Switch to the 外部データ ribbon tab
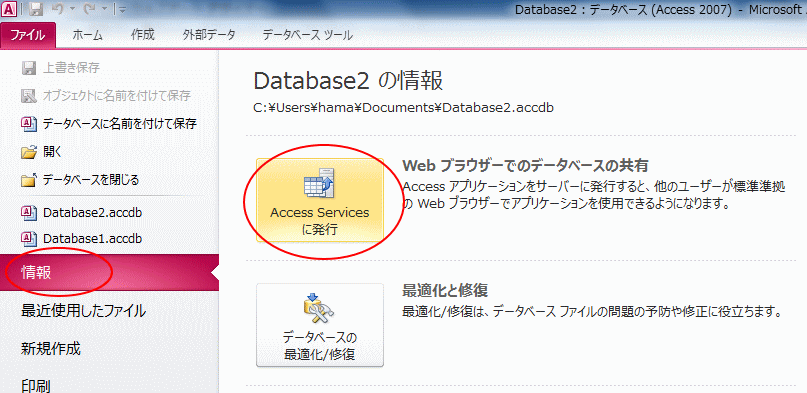Viewport: 807px width, 393px height. [209, 35]
